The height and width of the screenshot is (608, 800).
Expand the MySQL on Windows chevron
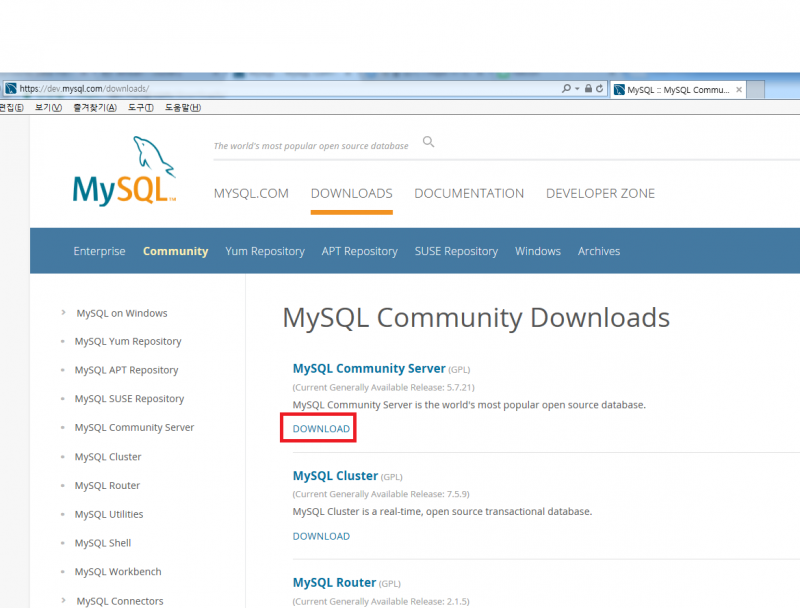click(63, 312)
